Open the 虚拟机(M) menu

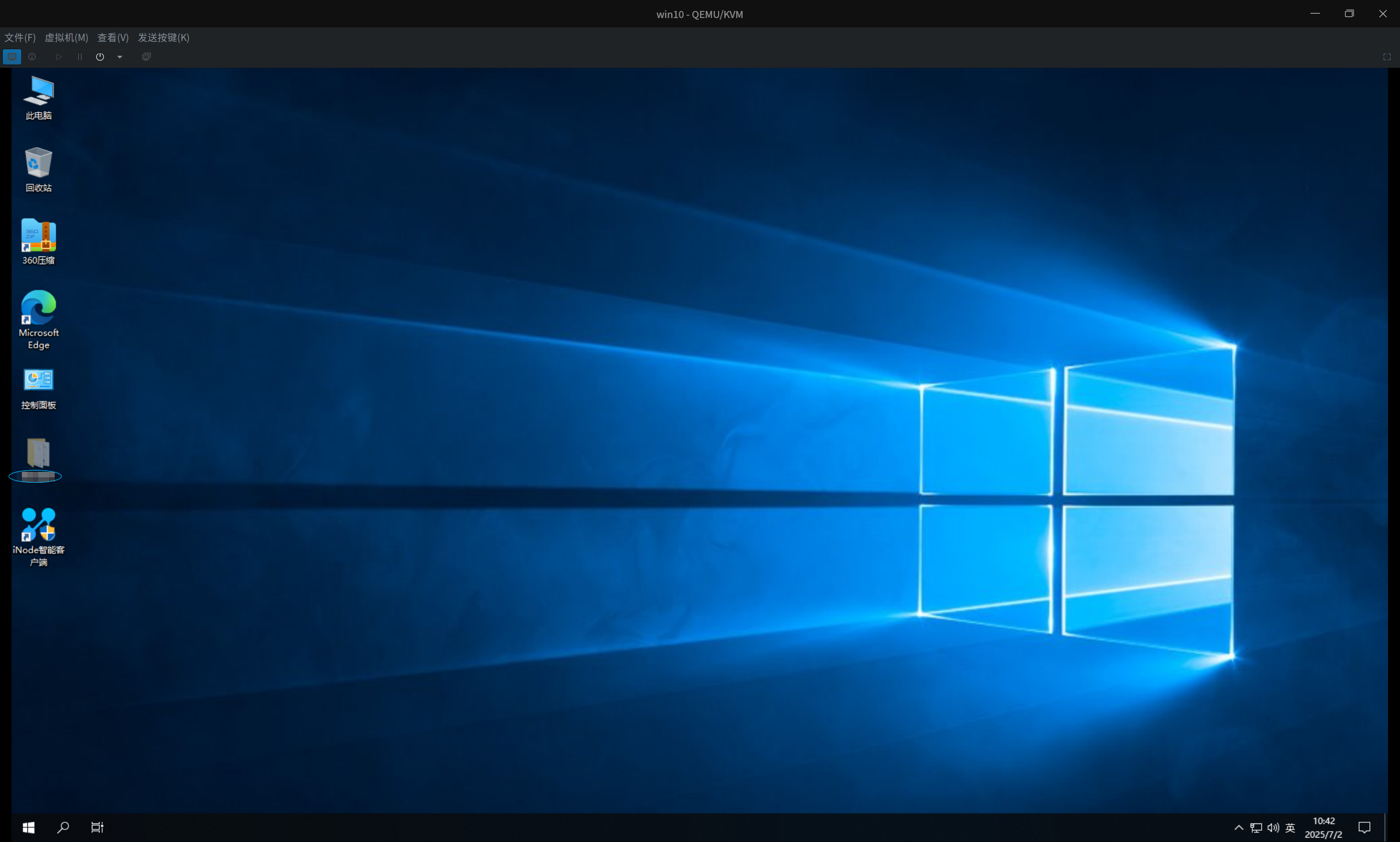[66, 37]
